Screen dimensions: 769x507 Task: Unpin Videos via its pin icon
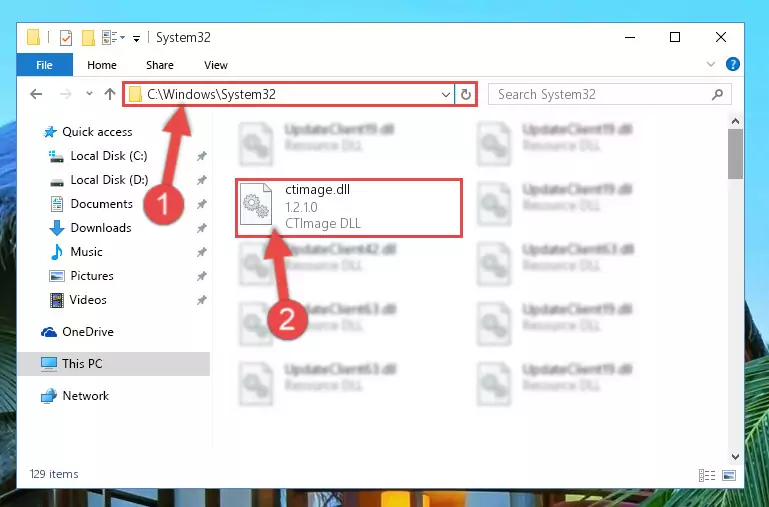202,301
